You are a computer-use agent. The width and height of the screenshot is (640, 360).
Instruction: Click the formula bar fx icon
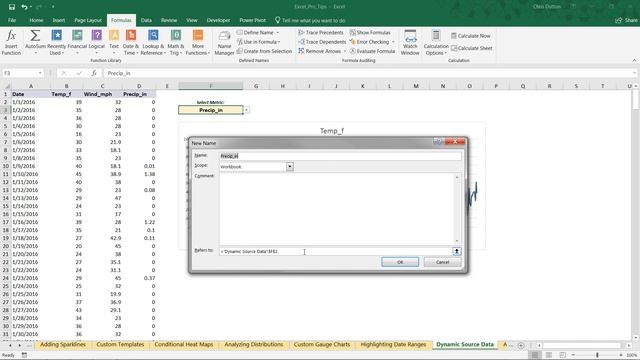pyautogui.click(x=94, y=73)
